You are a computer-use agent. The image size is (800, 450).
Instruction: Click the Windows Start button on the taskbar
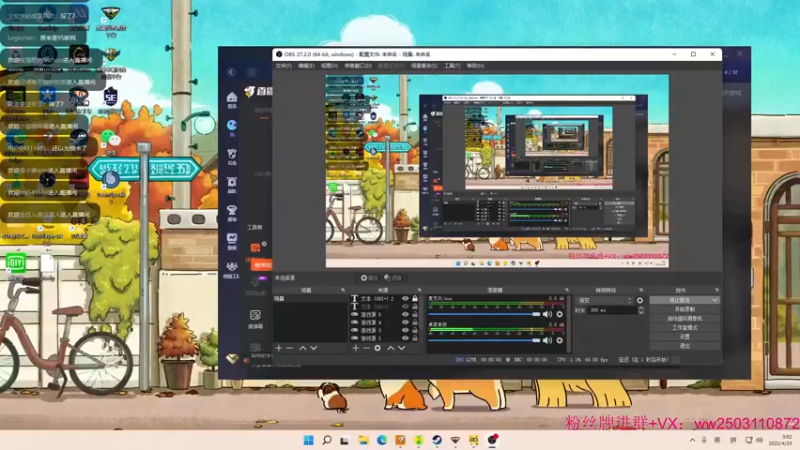tap(308, 440)
